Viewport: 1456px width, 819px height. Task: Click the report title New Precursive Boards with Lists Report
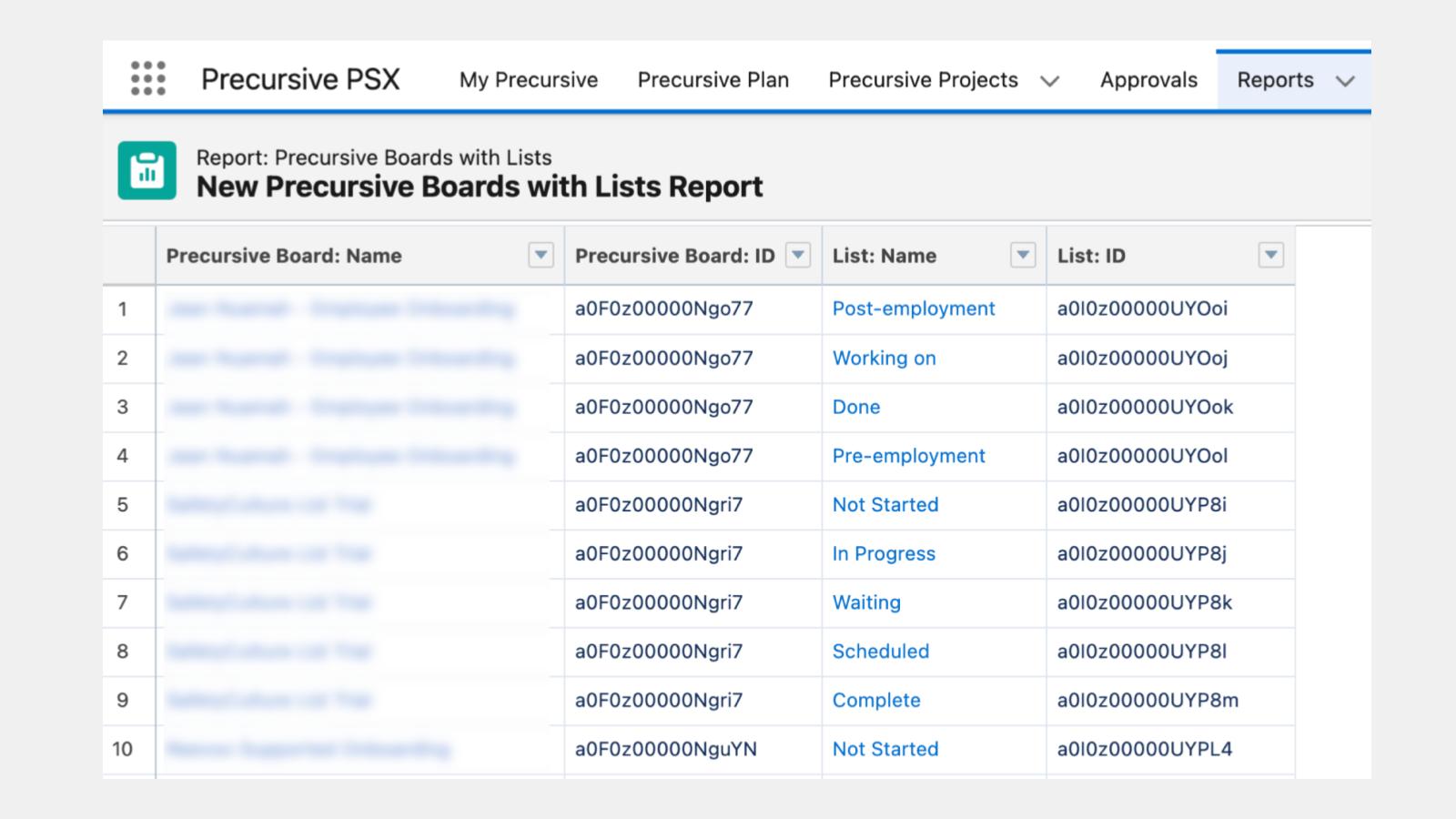[x=480, y=187]
